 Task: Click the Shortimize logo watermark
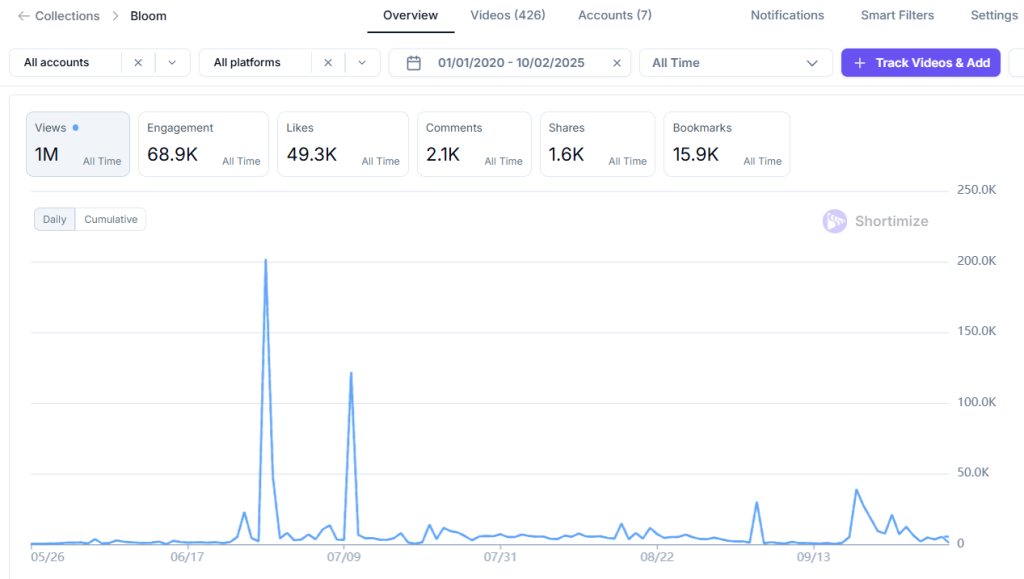pos(835,221)
